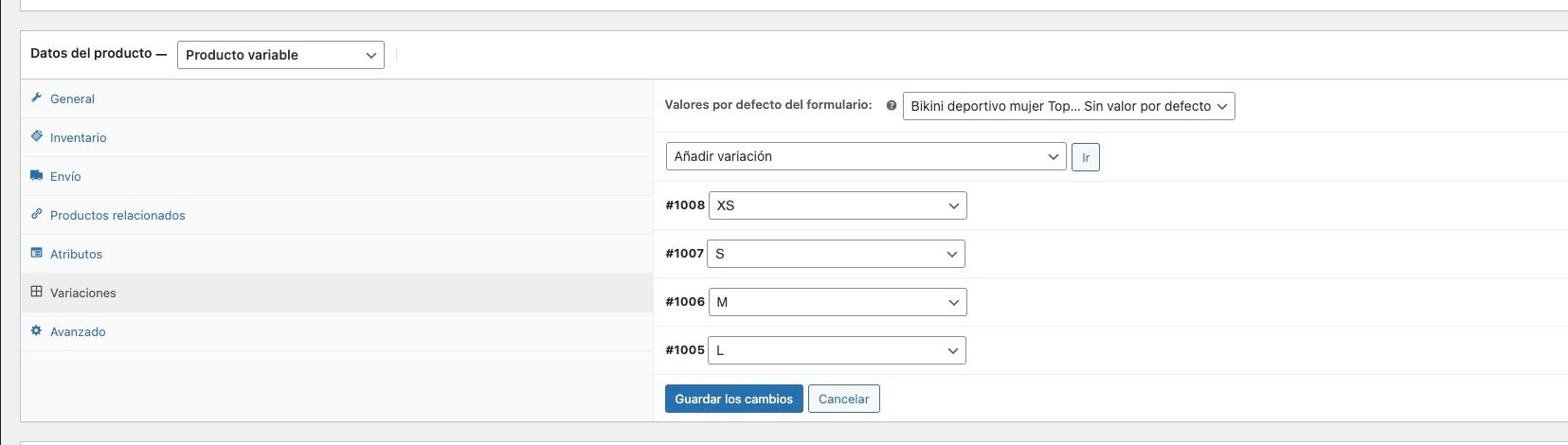
Task: Click the General wrench icon
Action: tap(36, 98)
